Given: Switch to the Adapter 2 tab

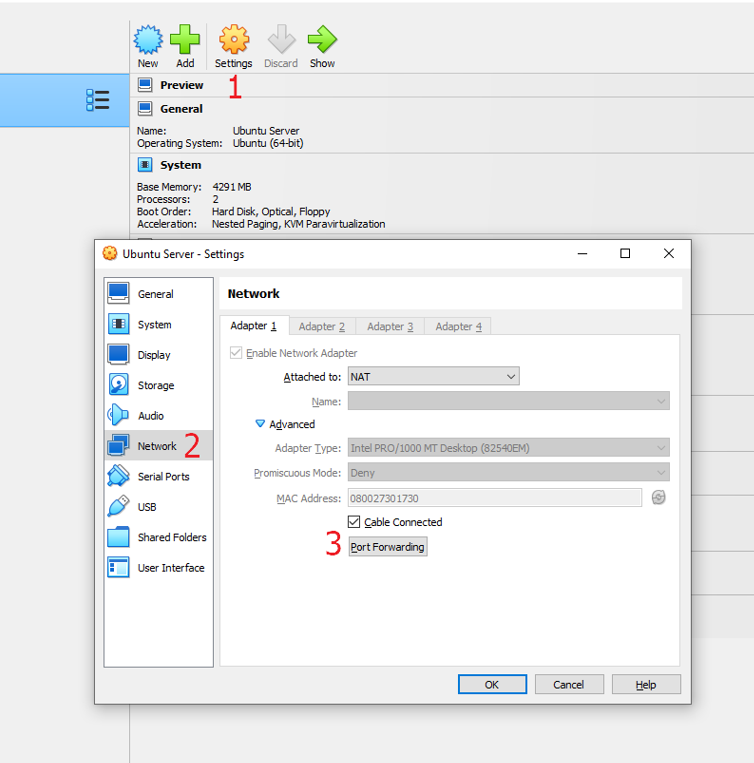Looking at the screenshot, I should [x=322, y=326].
